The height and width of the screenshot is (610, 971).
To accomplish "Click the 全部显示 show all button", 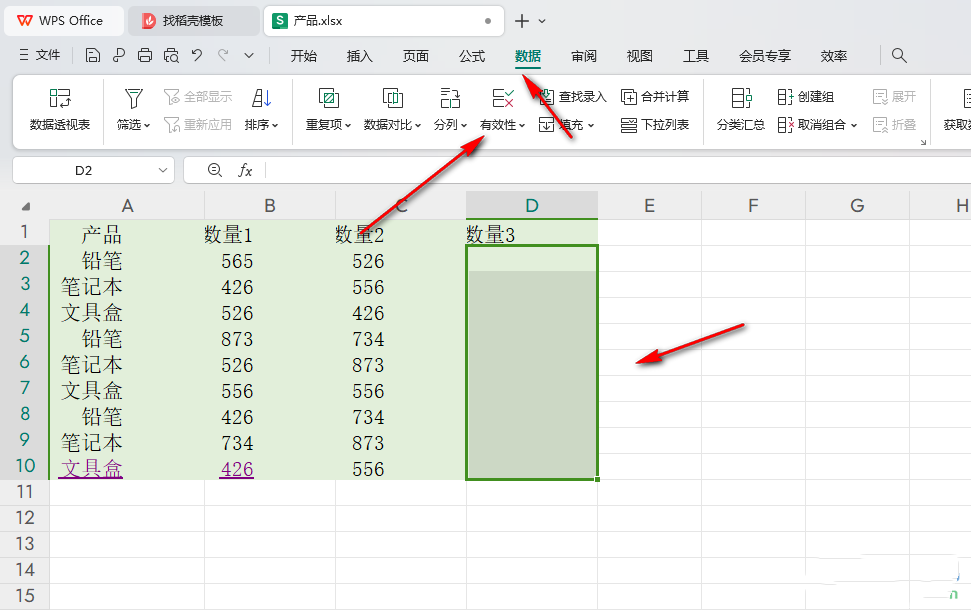I will 198,97.
